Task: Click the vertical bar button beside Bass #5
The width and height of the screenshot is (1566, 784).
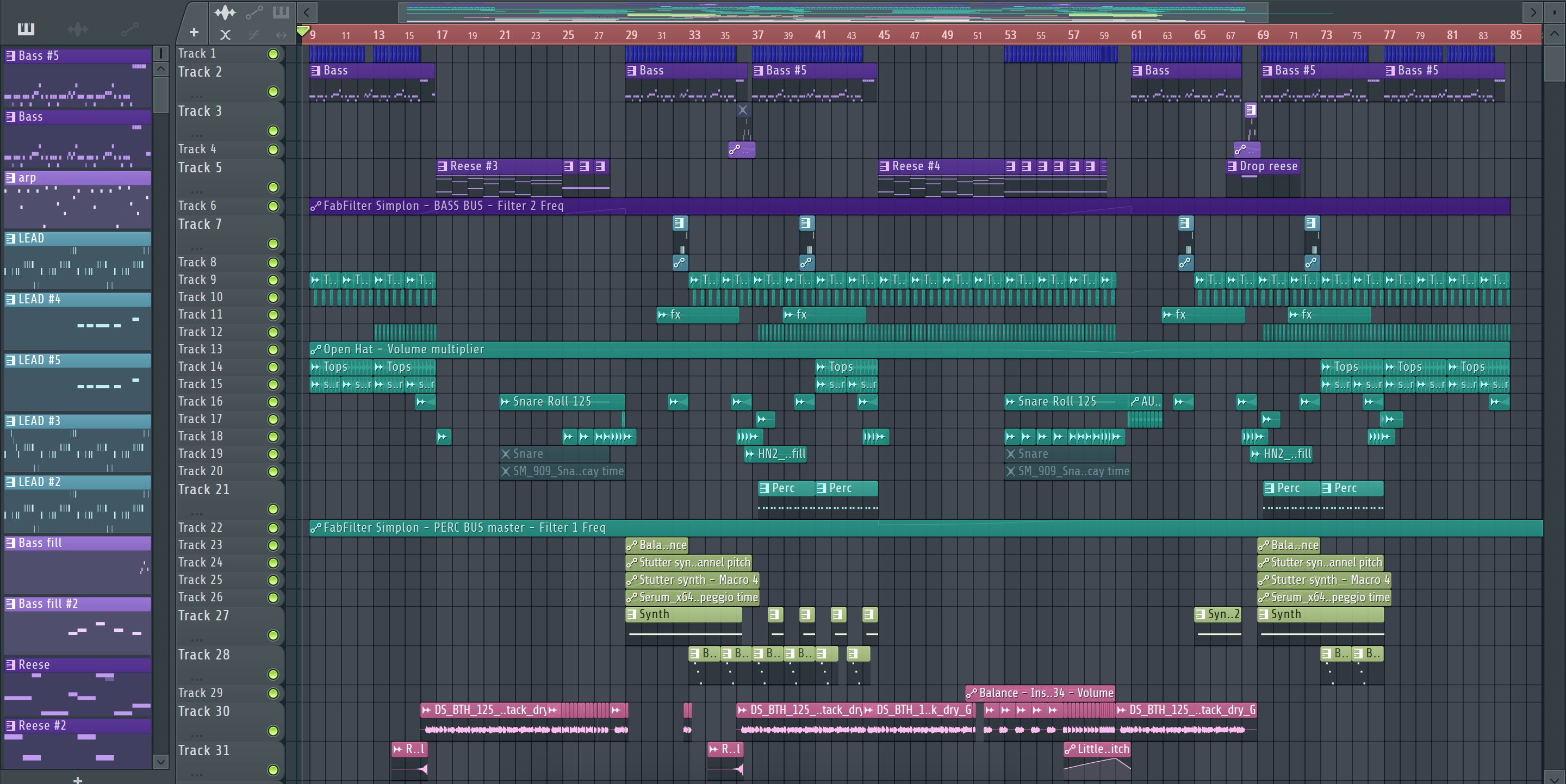Action: [160, 53]
